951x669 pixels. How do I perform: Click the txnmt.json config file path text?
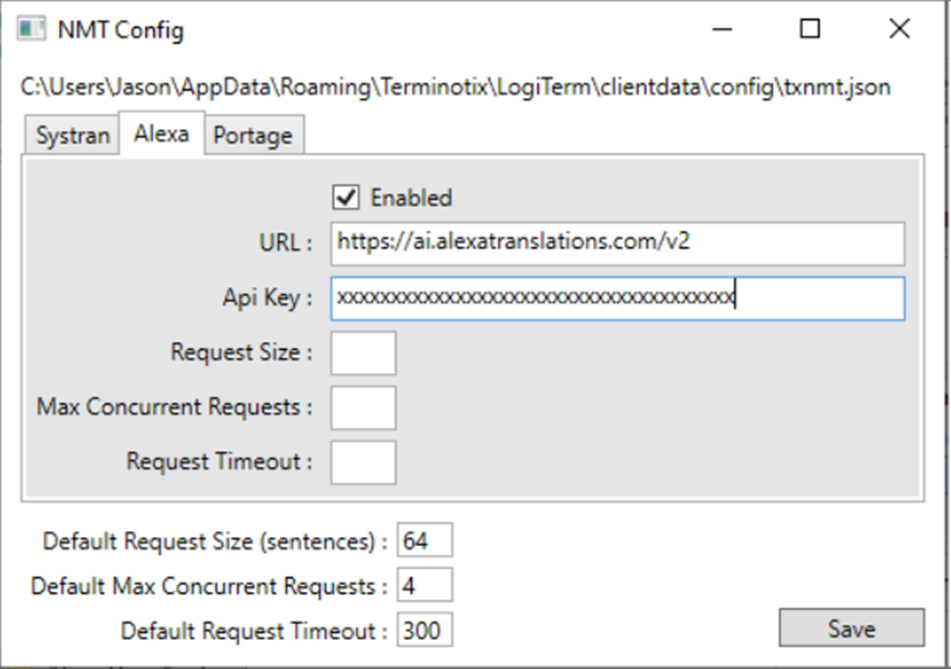[452, 88]
